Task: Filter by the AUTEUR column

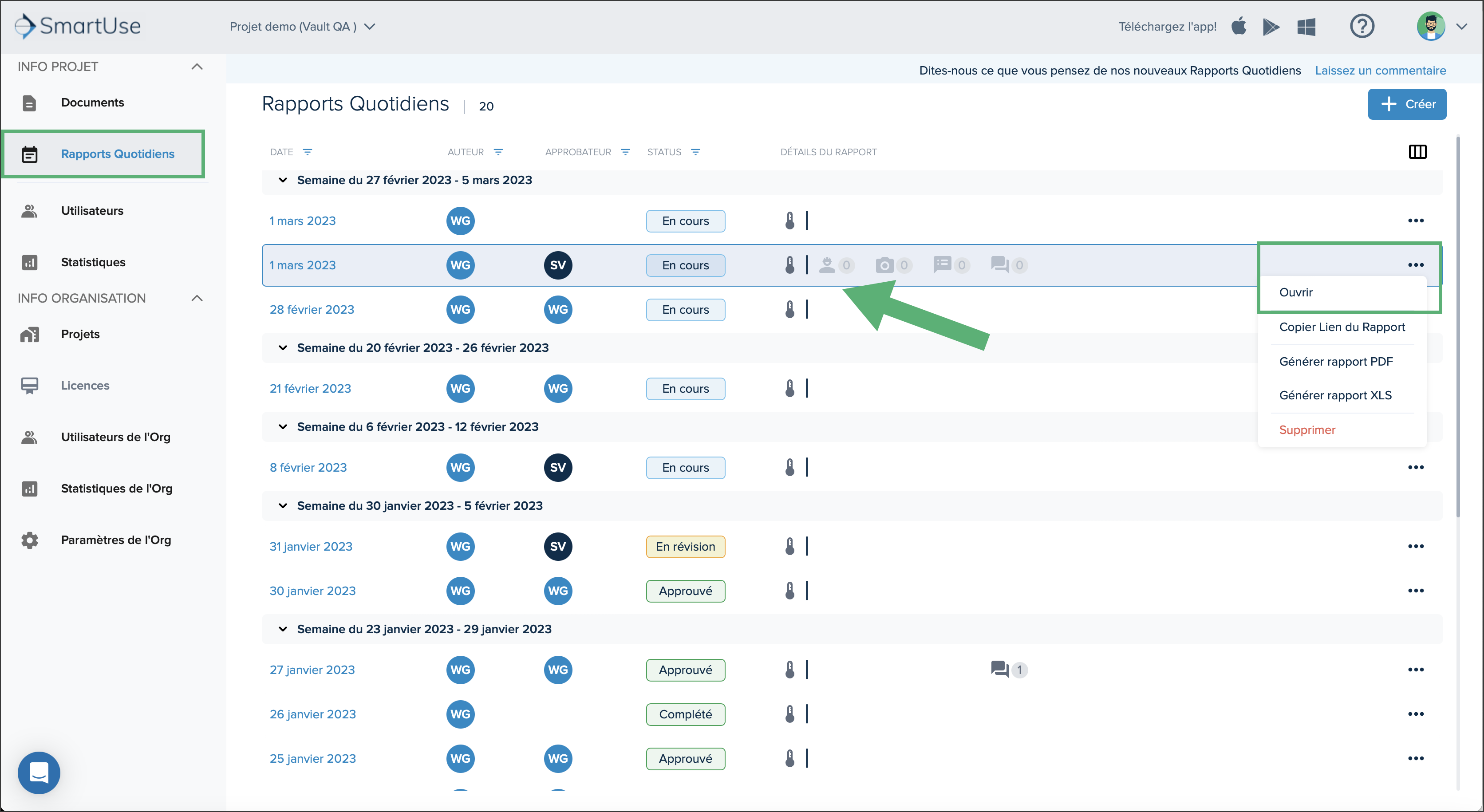Action: pyautogui.click(x=498, y=152)
